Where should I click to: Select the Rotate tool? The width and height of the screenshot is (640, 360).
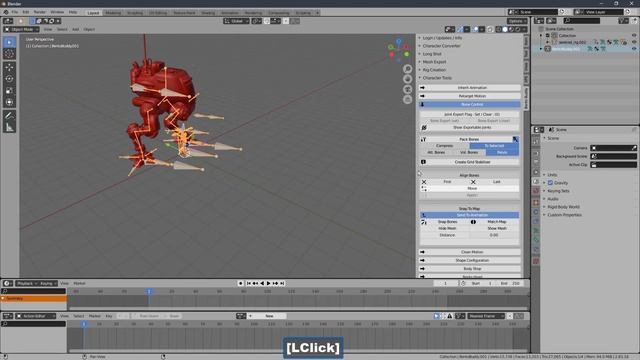point(9,79)
